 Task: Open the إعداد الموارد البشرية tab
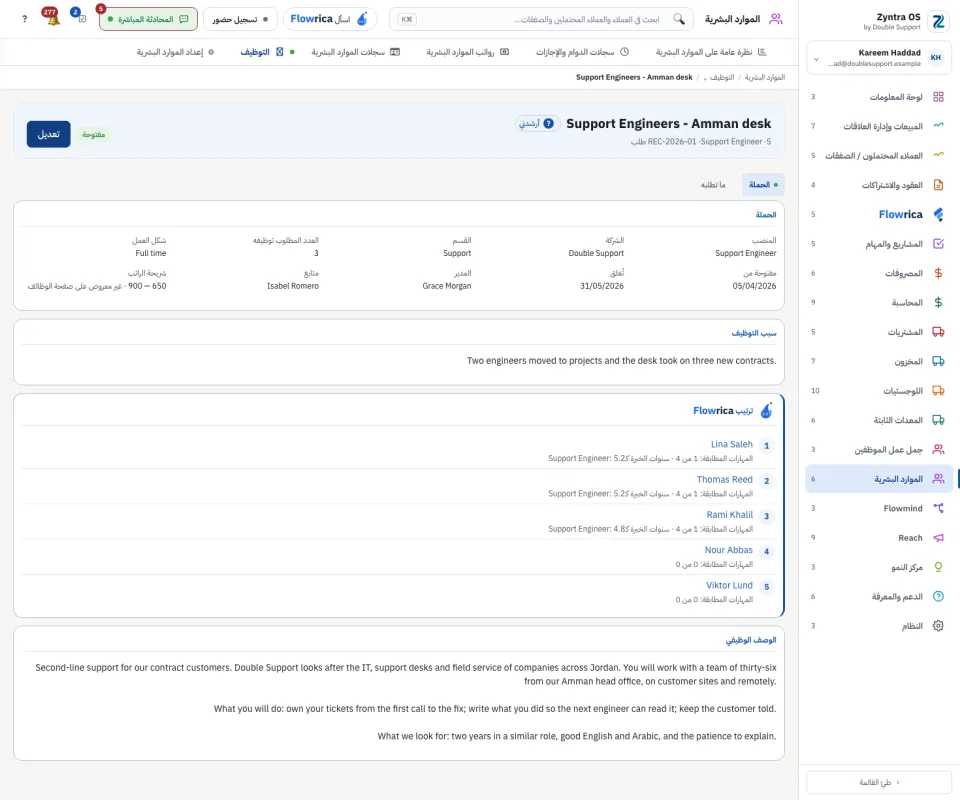tap(175, 52)
